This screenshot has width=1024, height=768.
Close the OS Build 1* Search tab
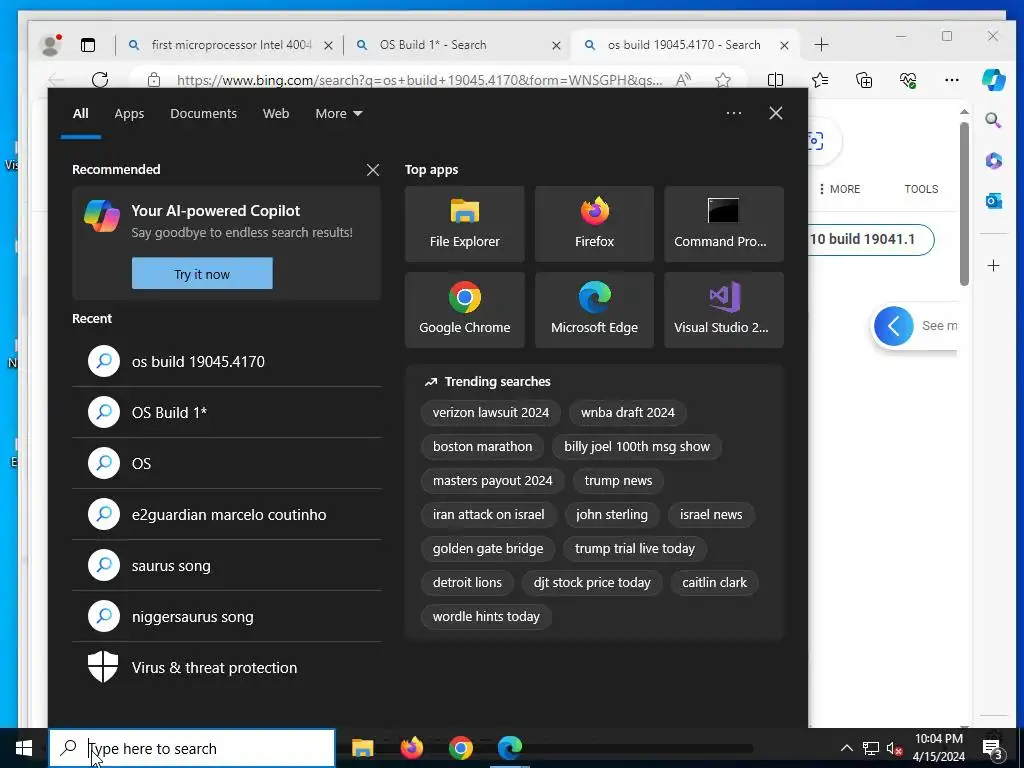pyautogui.click(x=556, y=45)
